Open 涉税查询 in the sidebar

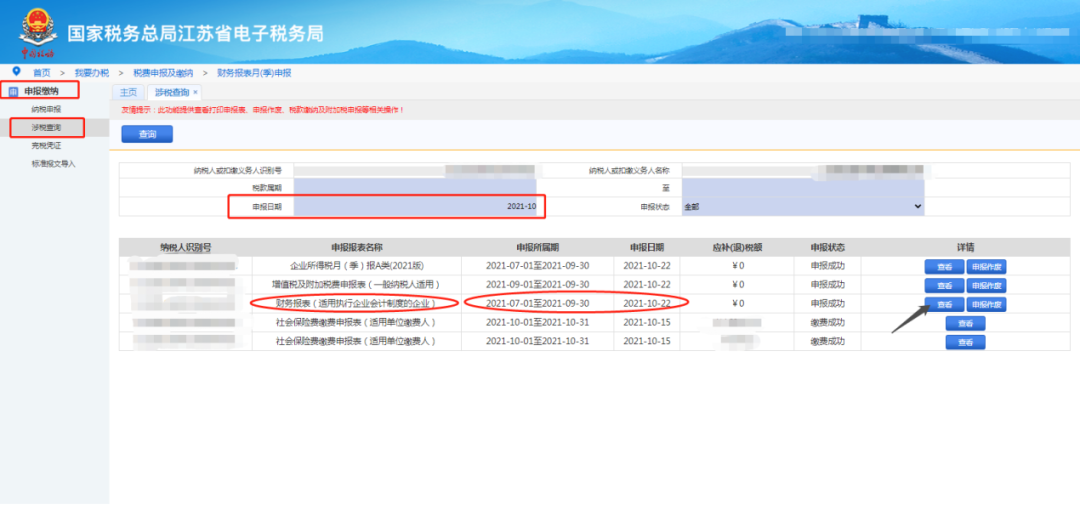click(x=46, y=128)
